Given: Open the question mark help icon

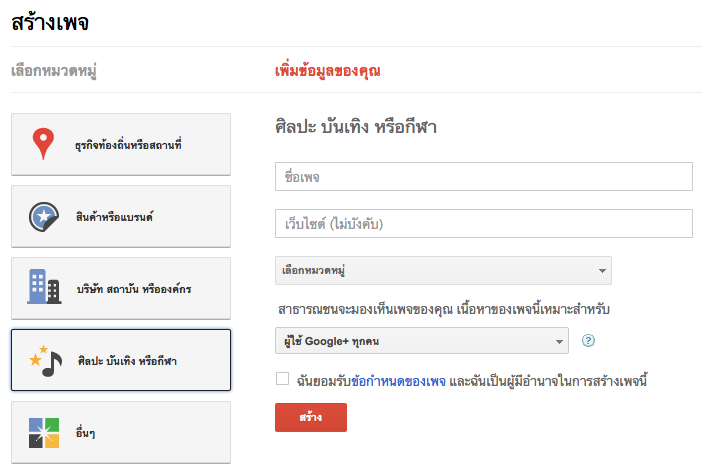Looking at the screenshot, I should (588, 341).
